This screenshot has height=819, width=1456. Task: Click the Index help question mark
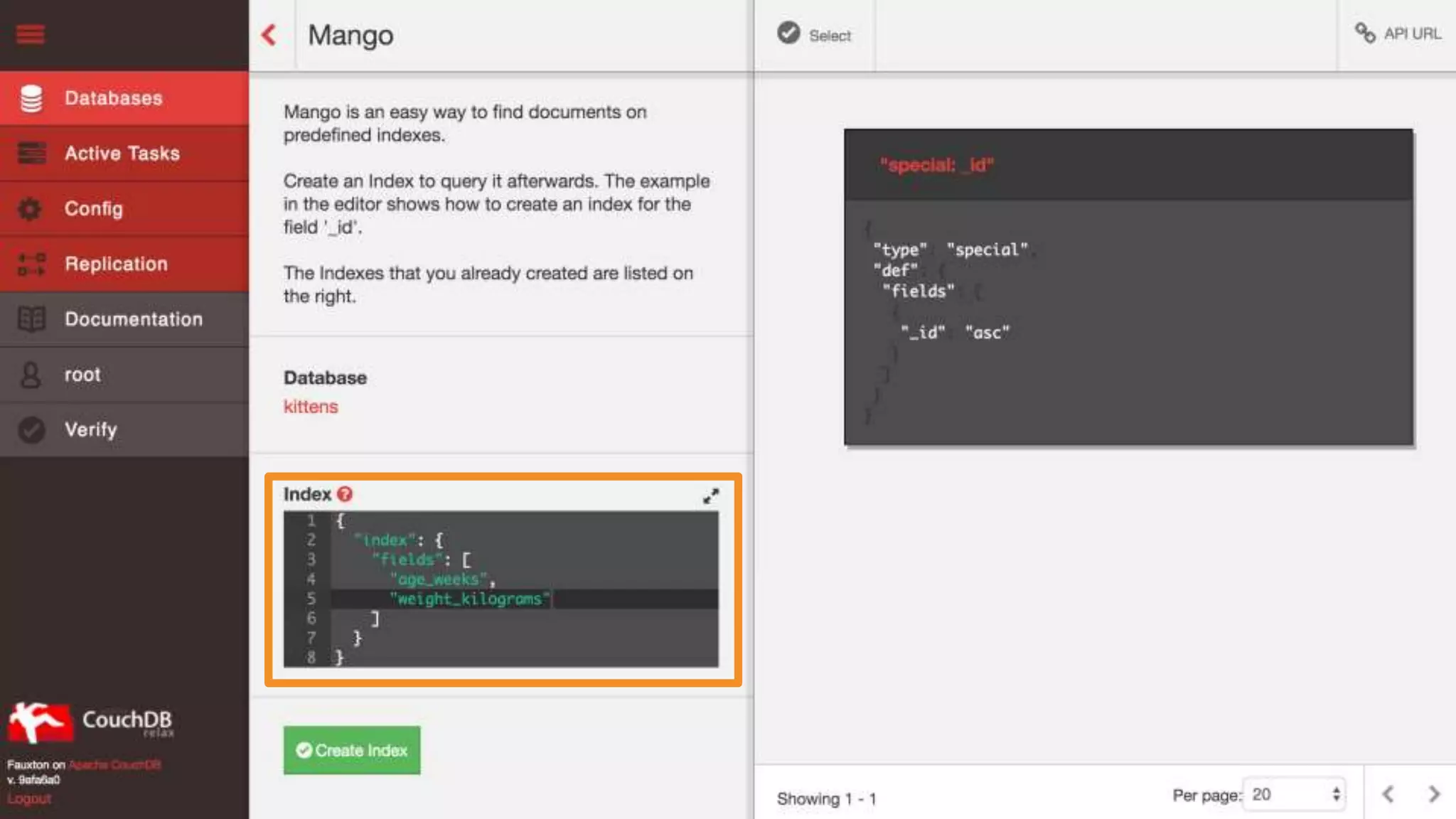point(345,494)
